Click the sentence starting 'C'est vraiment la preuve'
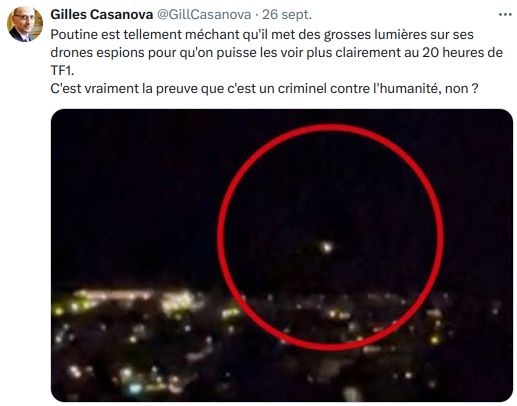 [x=264, y=89]
